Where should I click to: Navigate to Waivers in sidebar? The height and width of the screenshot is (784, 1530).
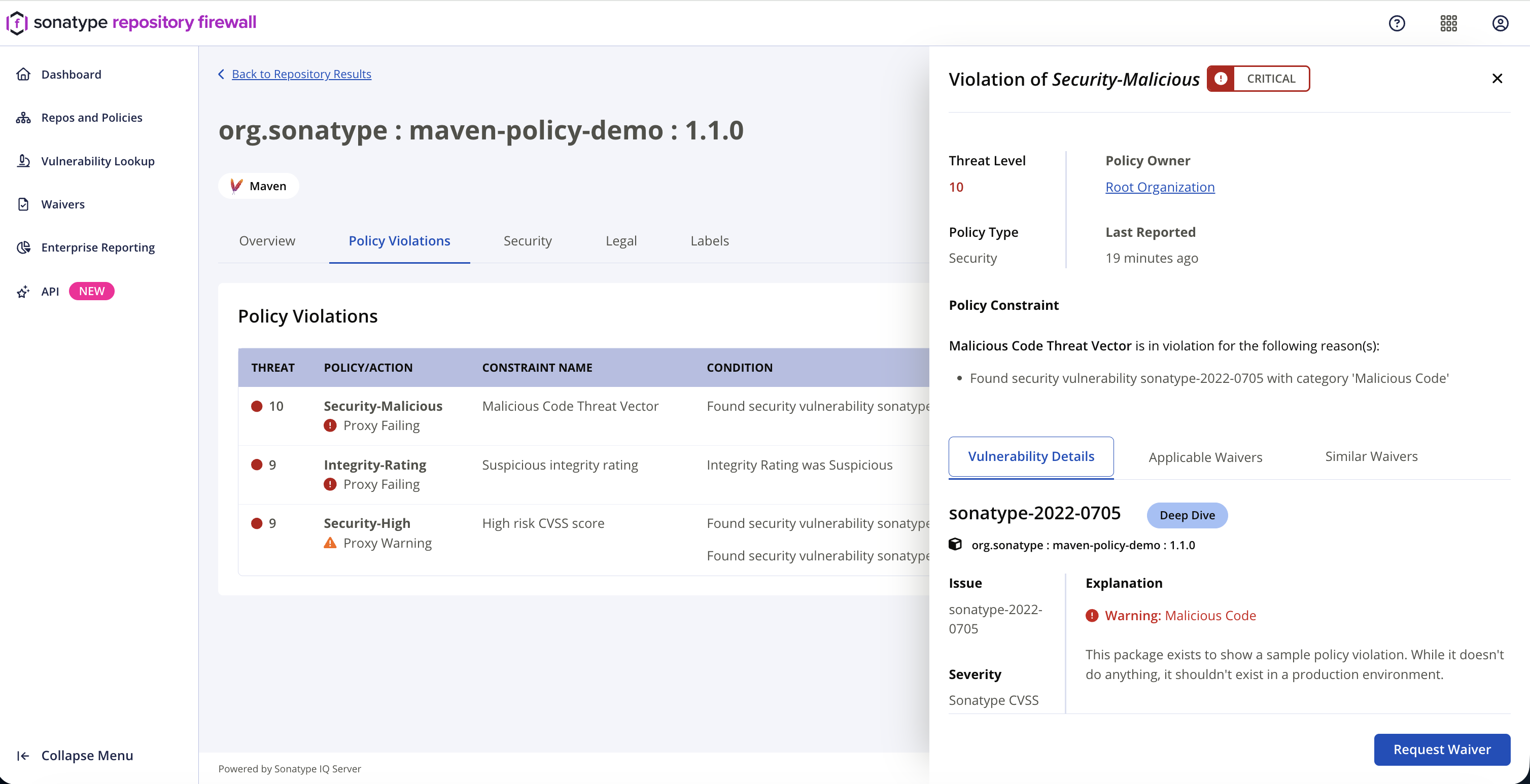pyautogui.click(x=63, y=204)
